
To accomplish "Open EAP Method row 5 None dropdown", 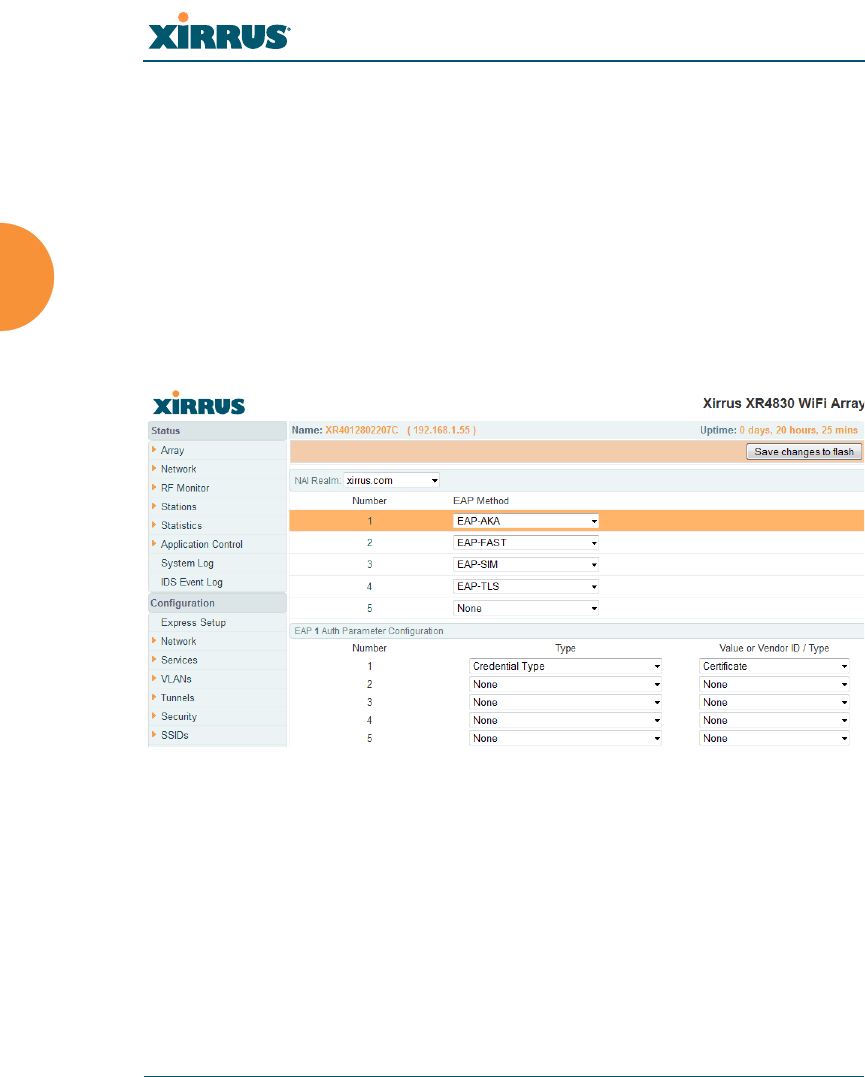I will tap(526, 609).
